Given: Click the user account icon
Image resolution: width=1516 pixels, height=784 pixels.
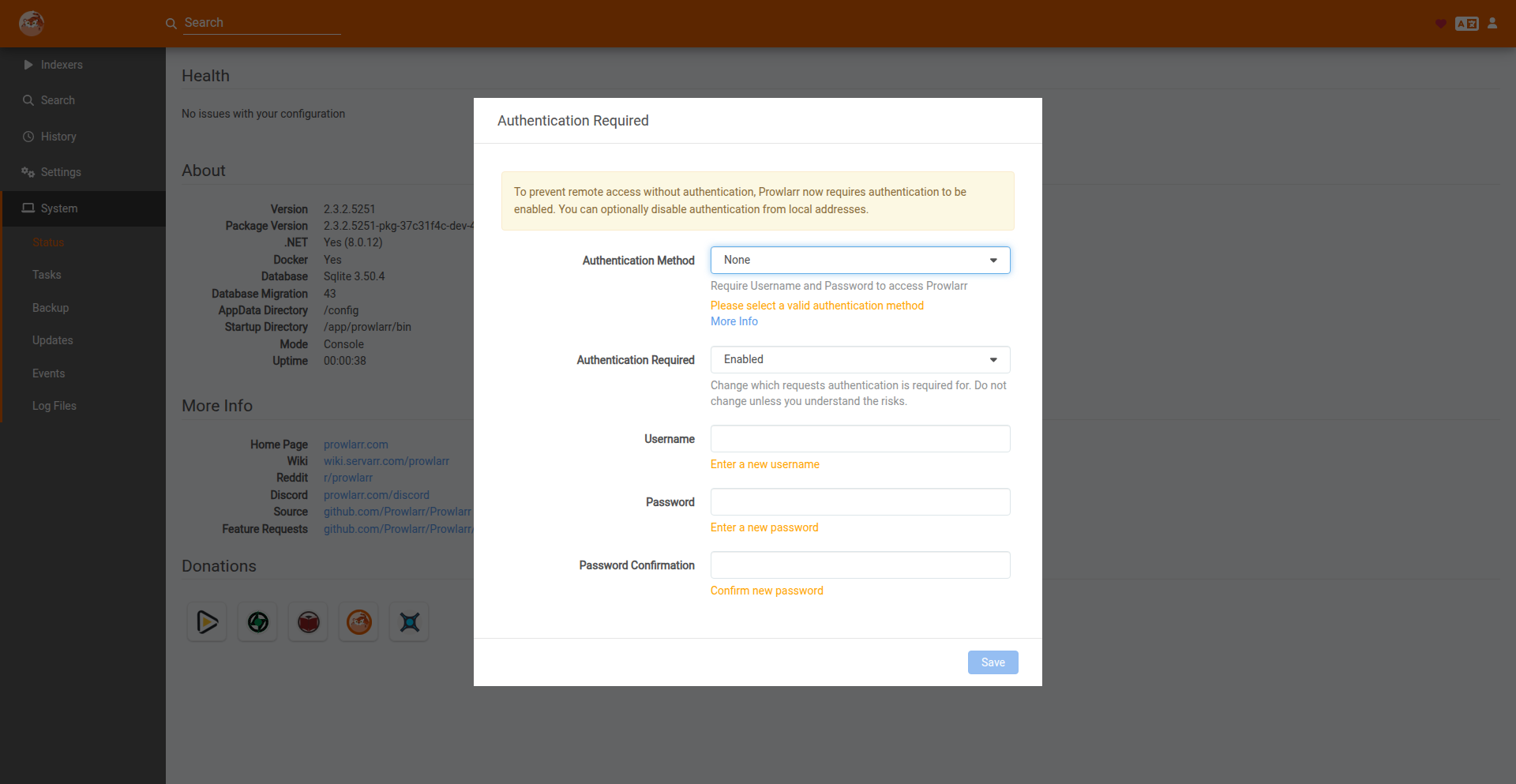Looking at the screenshot, I should (1492, 23).
